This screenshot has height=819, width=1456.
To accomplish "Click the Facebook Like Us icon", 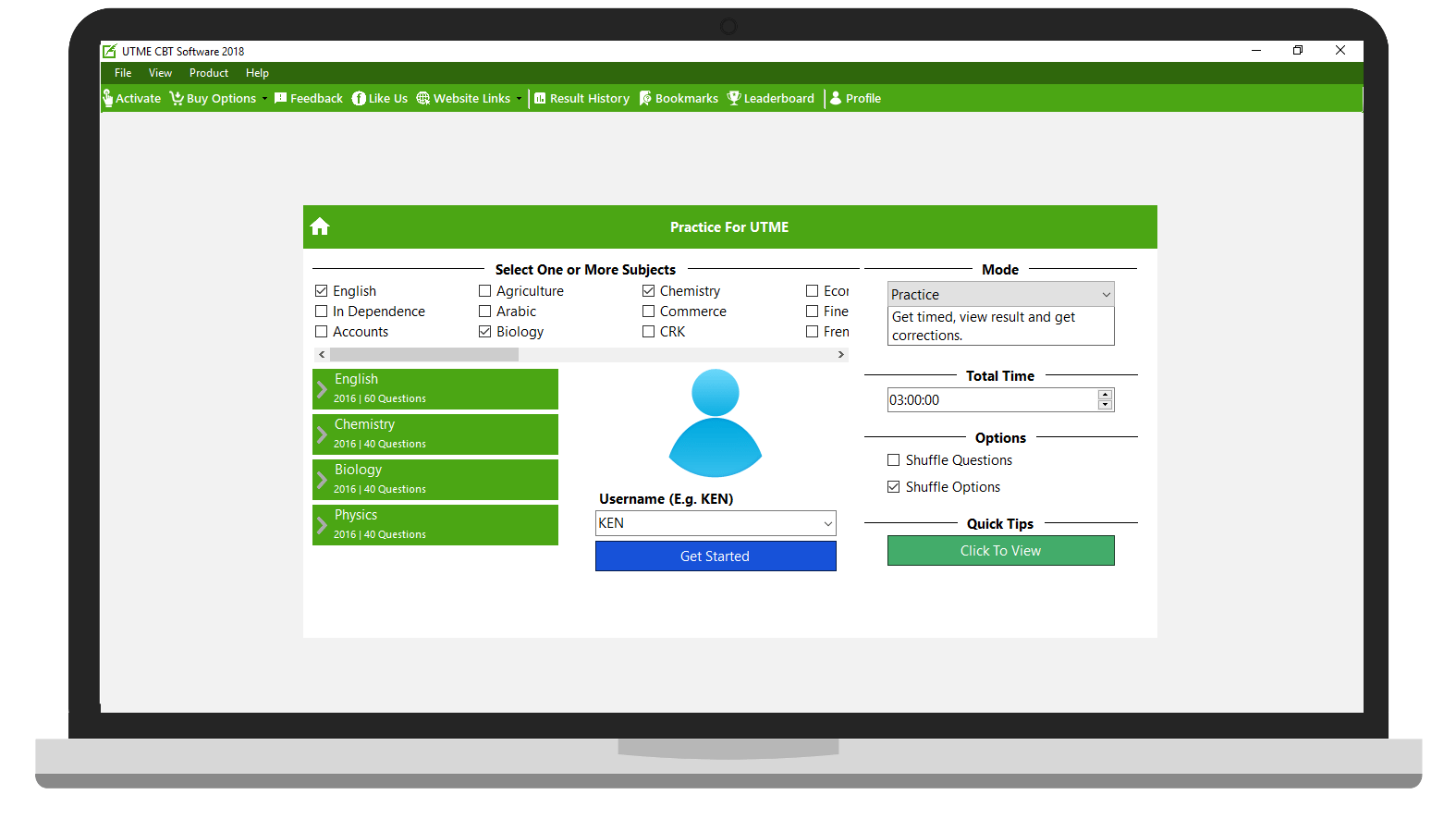I will coord(359,98).
